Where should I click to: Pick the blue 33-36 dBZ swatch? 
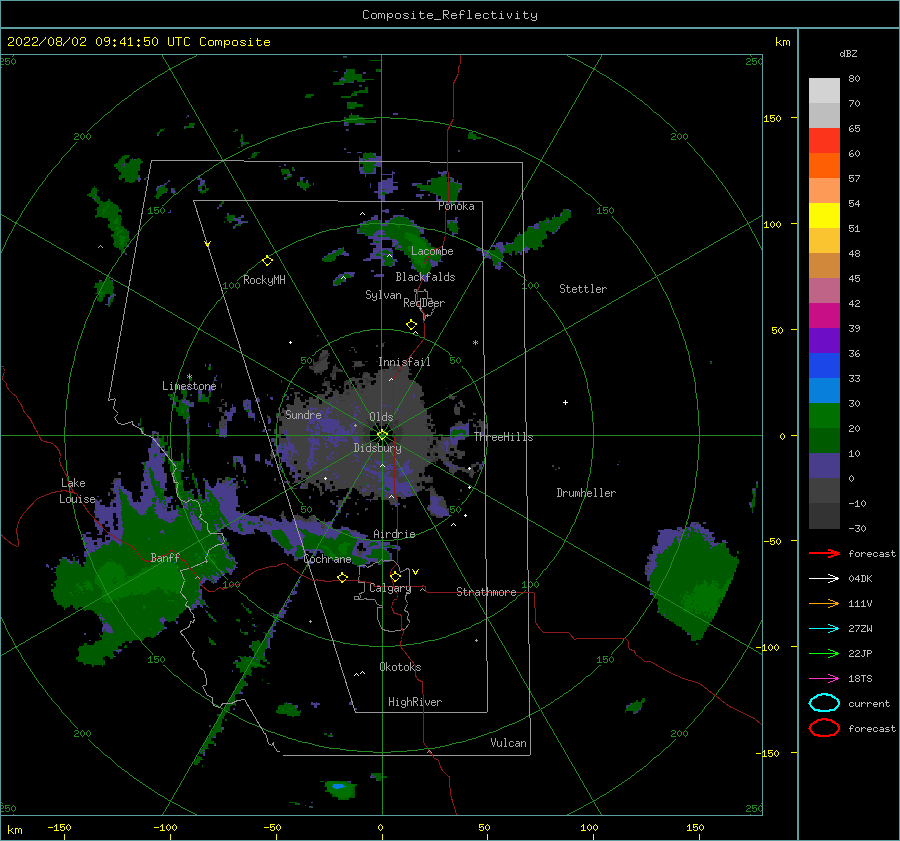coord(824,366)
